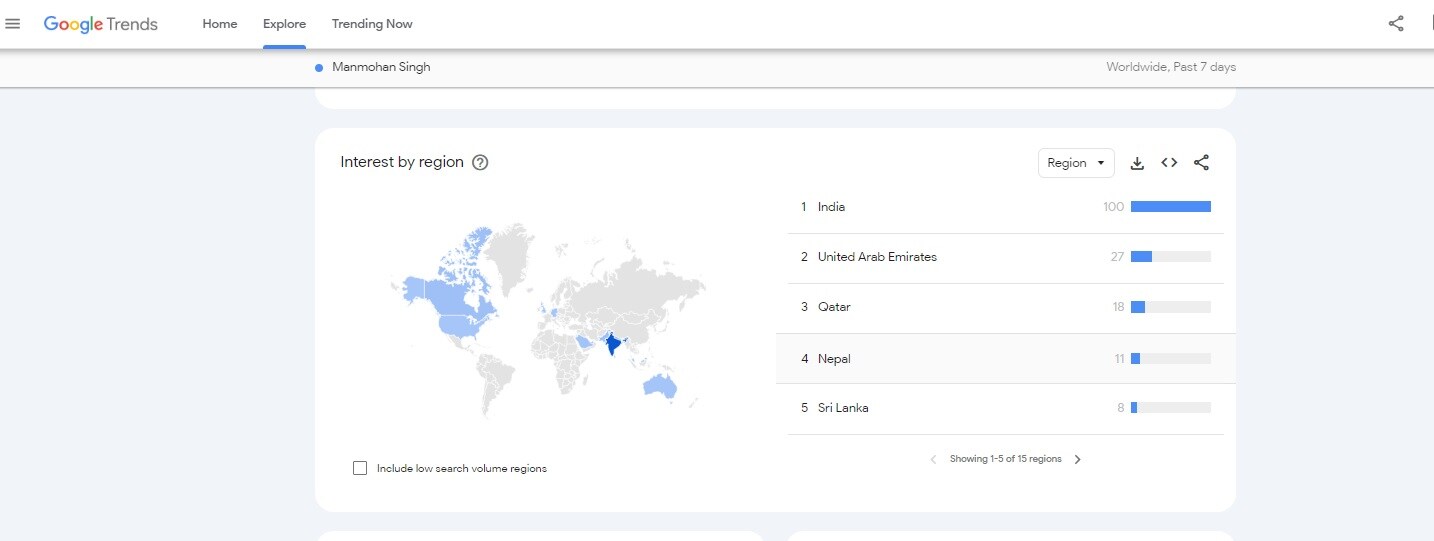The image size is (1434, 541).
Task: Select United Arab Emirates in the list
Action: (x=877, y=257)
